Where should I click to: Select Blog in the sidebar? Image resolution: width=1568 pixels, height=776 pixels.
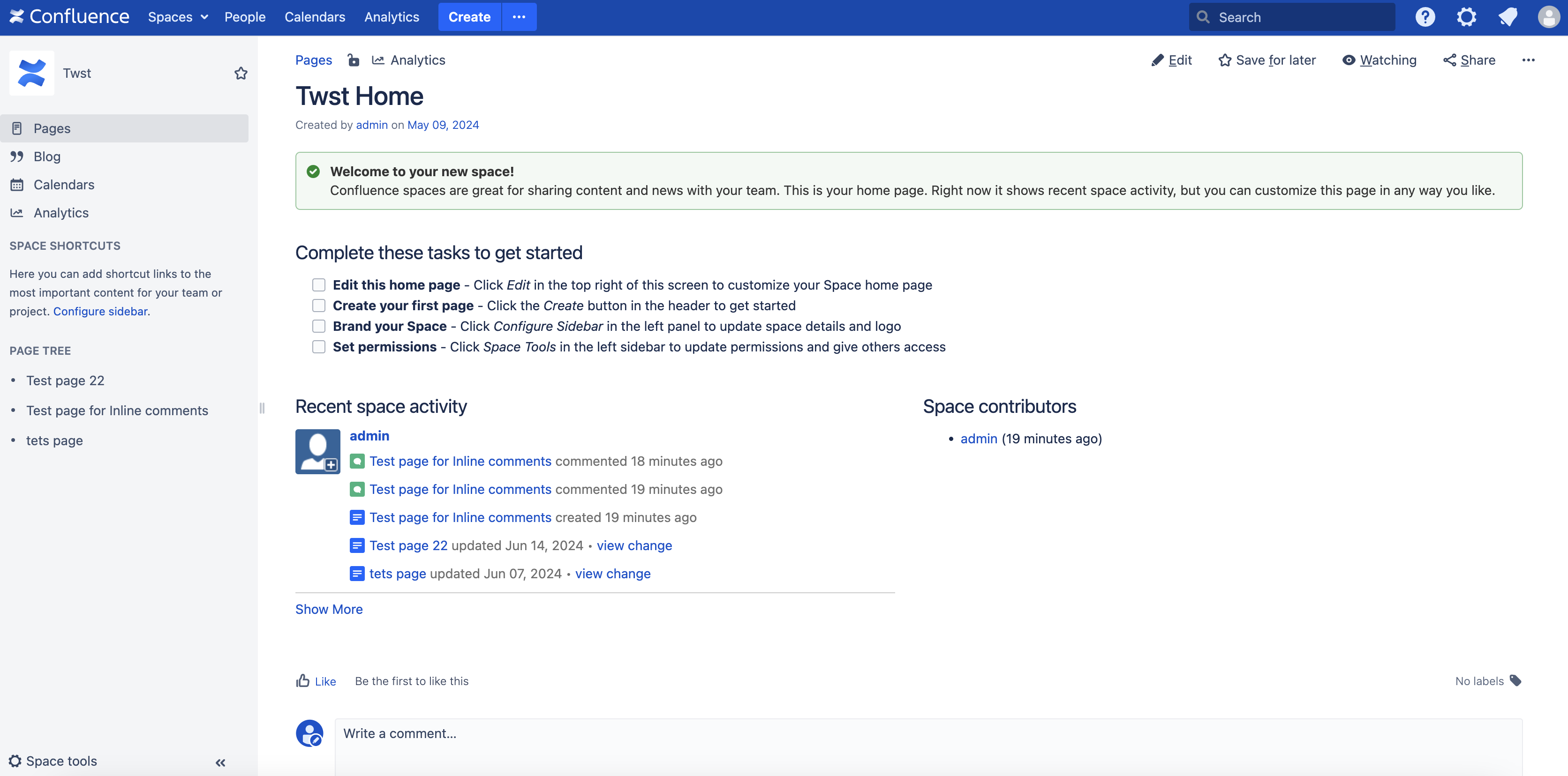pos(47,157)
